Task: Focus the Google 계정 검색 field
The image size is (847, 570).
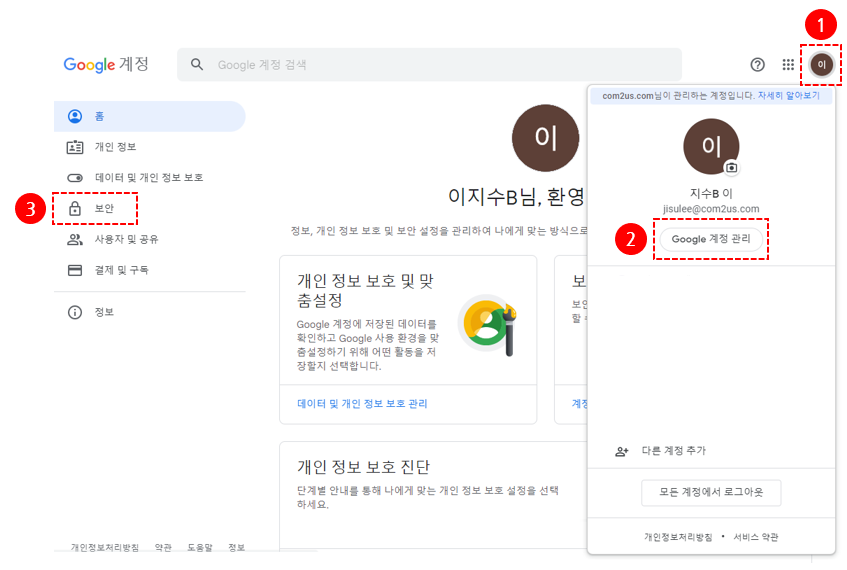Action: pyautogui.click(x=429, y=65)
